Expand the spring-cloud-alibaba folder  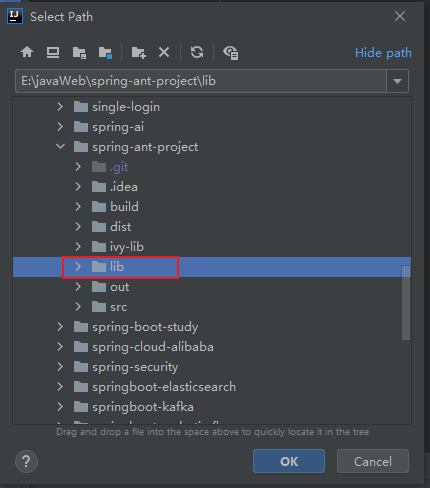point(60,347)
